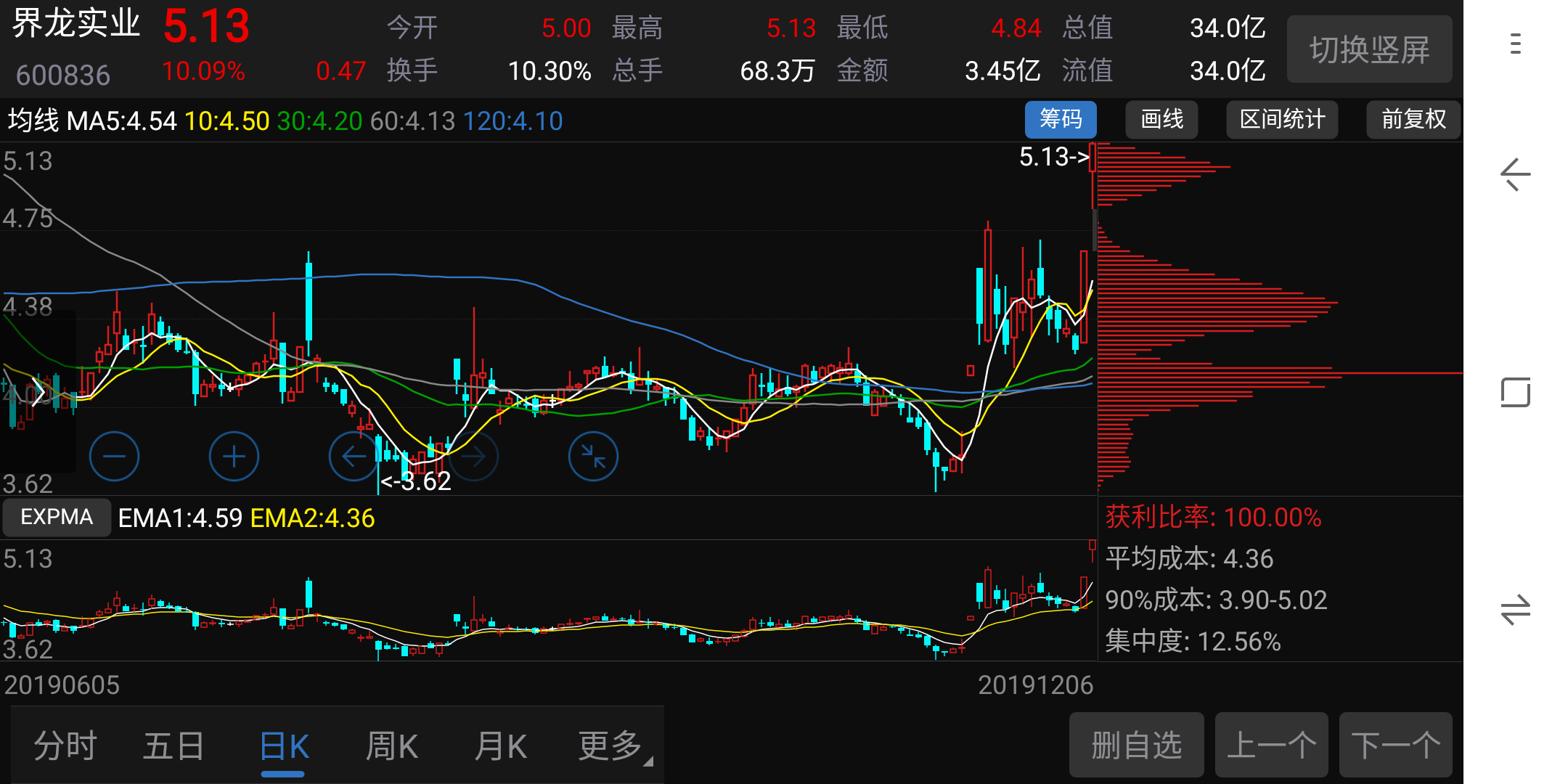The height and width of the screenshot is (784, 1568).
Task: Select the 五日 tab
Action: tap(173, 746)
